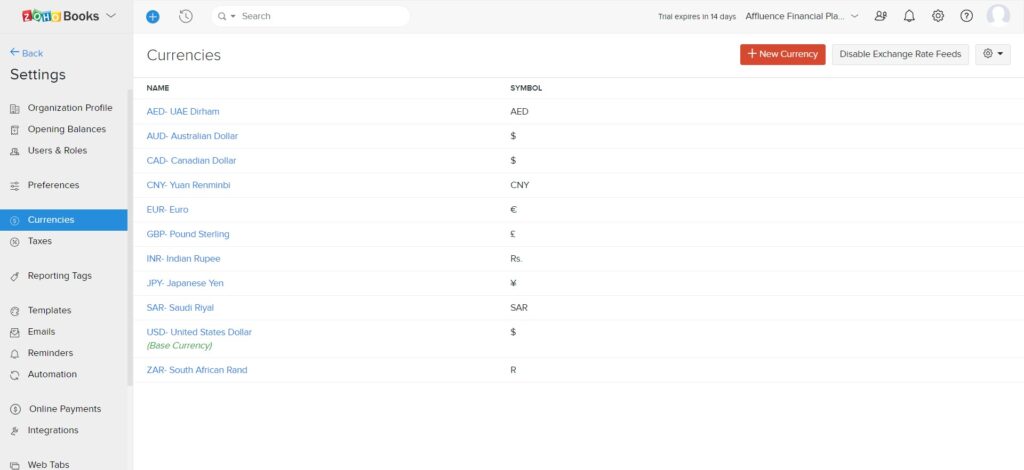Viewport: 1024px width, 470px height.
Task: Click the Emails envelope icon
Action: pos(15,332)
